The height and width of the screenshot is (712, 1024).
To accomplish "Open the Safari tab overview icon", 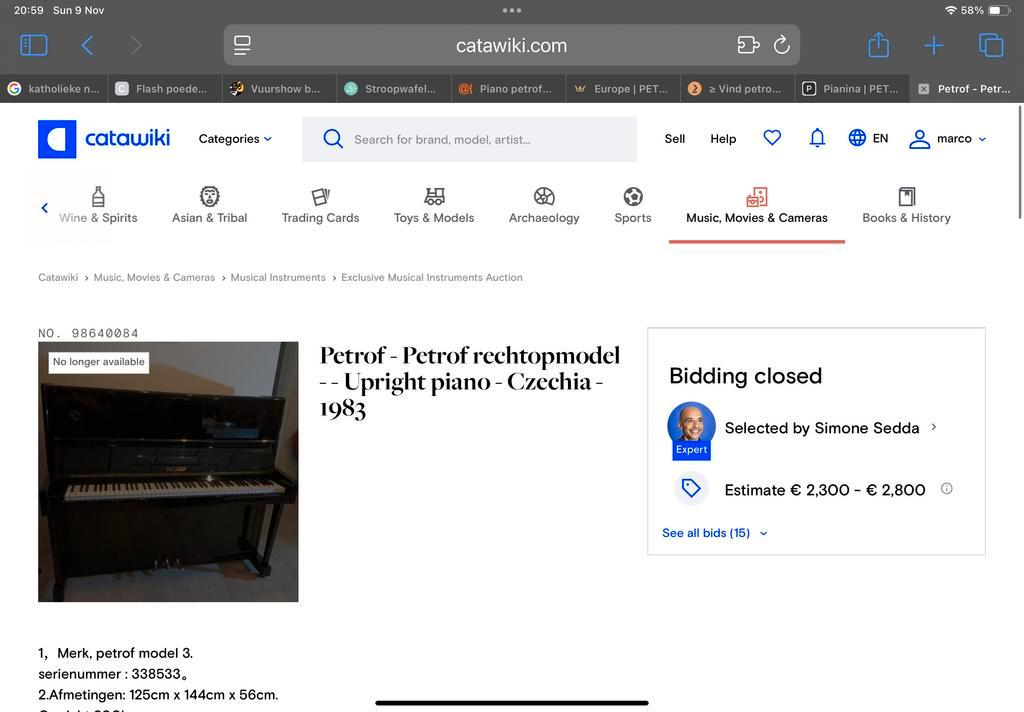I will (x=990, y=45).
